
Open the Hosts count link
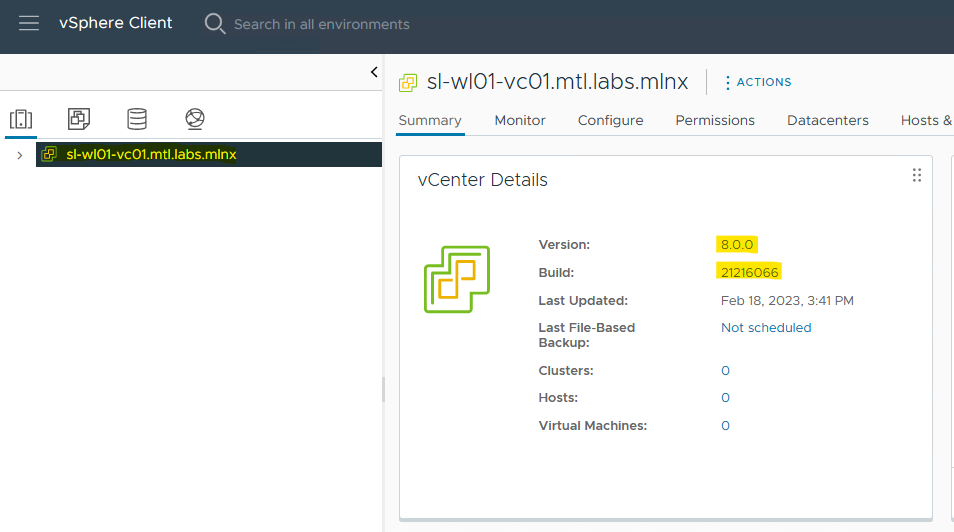point(725,397)
